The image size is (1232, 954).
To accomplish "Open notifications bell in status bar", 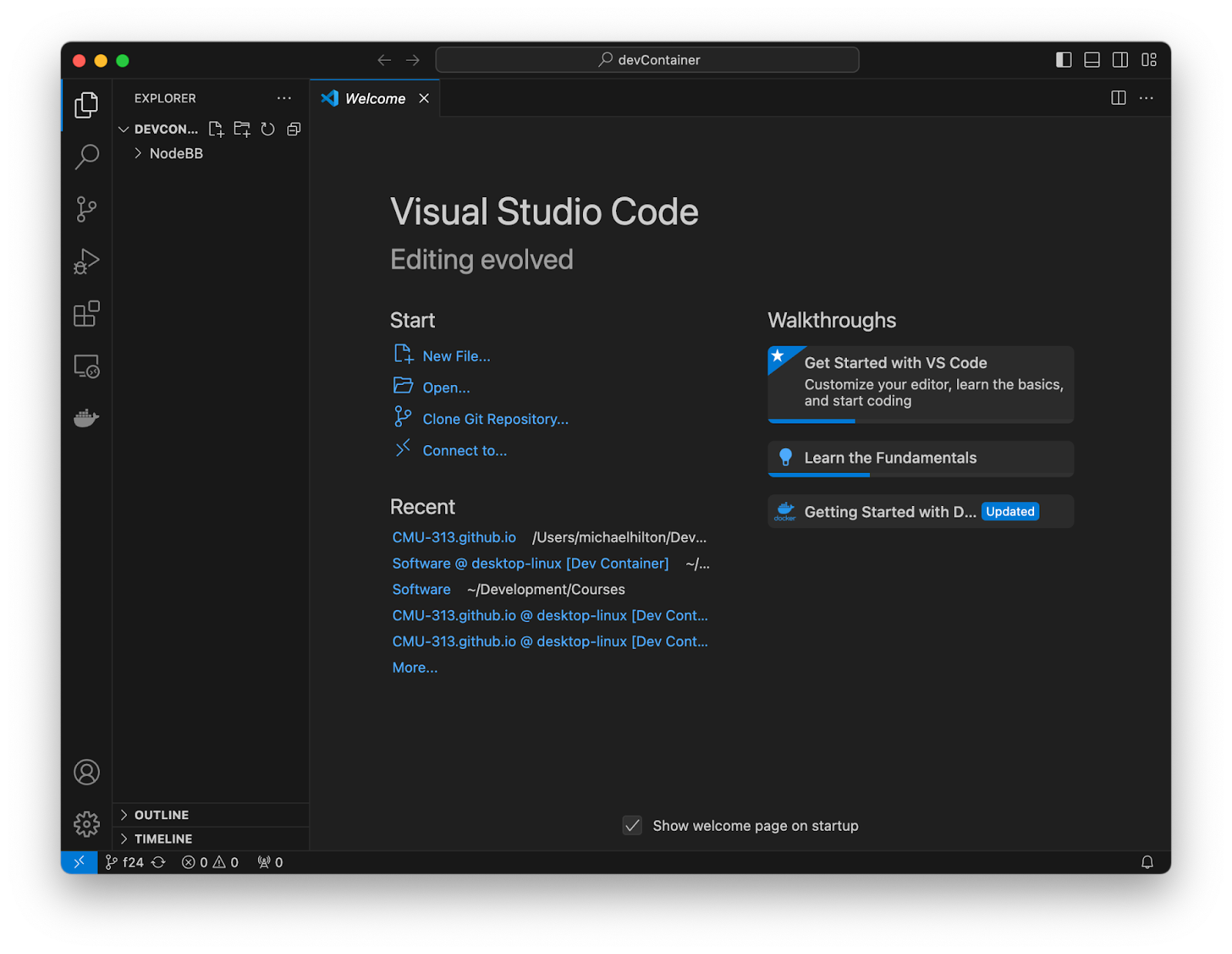I will 1147,862.
